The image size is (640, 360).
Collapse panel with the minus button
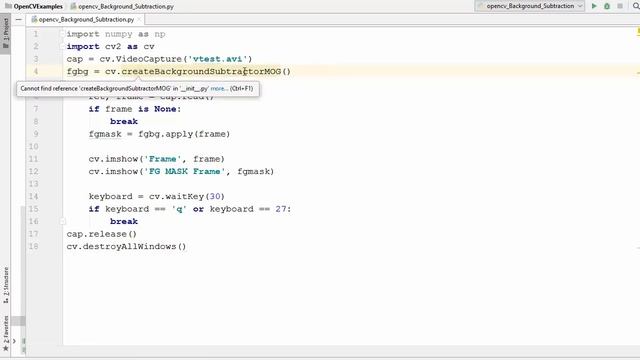coord(18,20)
